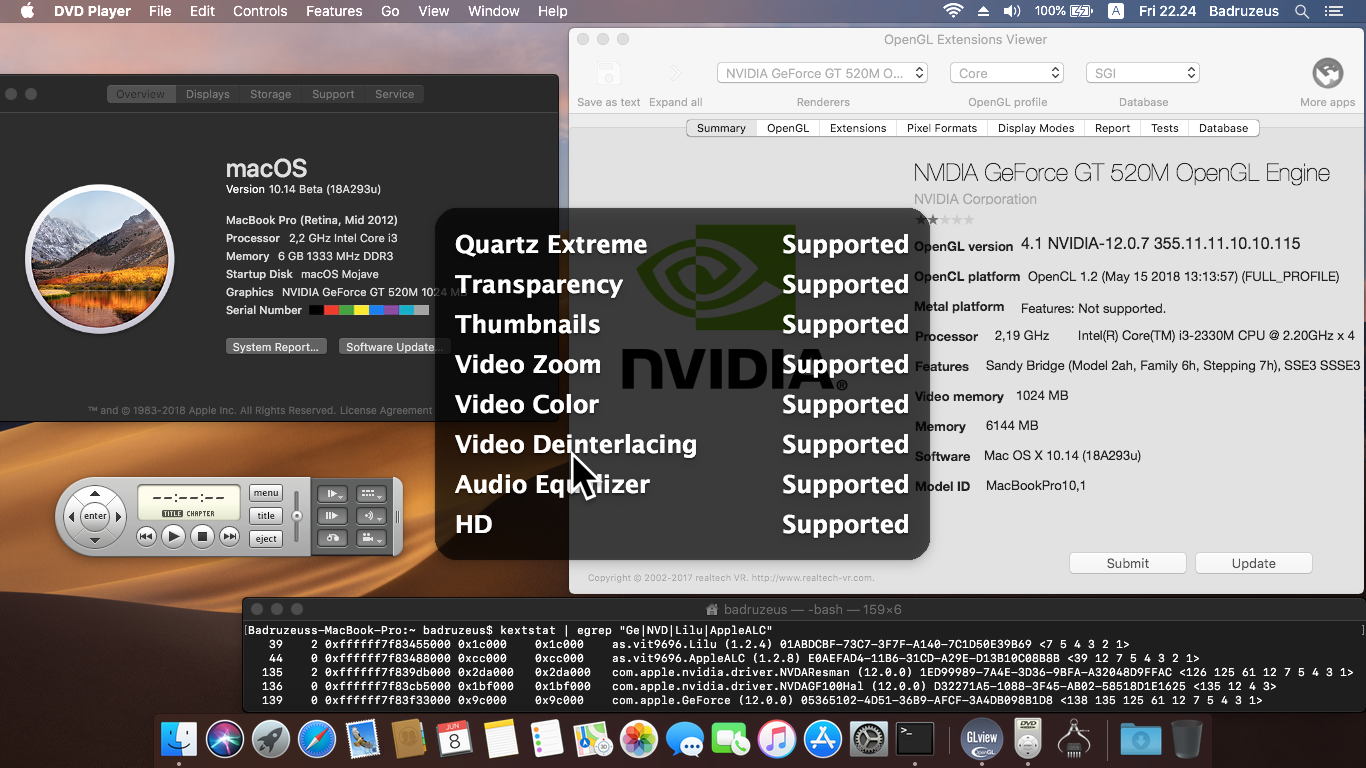Open slow motion dropdown in DVD drawer
Image resolution: width=1366 pixels, height=768 pixels.
coord(331,494)
